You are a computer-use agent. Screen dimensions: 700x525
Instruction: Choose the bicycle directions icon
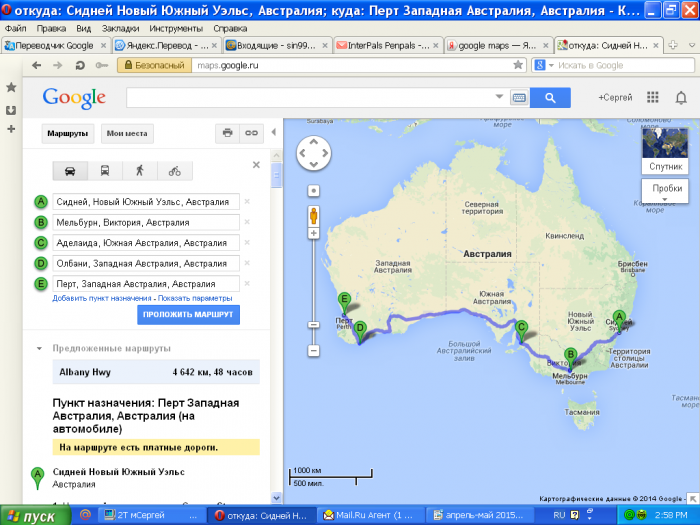pos(175,171)
